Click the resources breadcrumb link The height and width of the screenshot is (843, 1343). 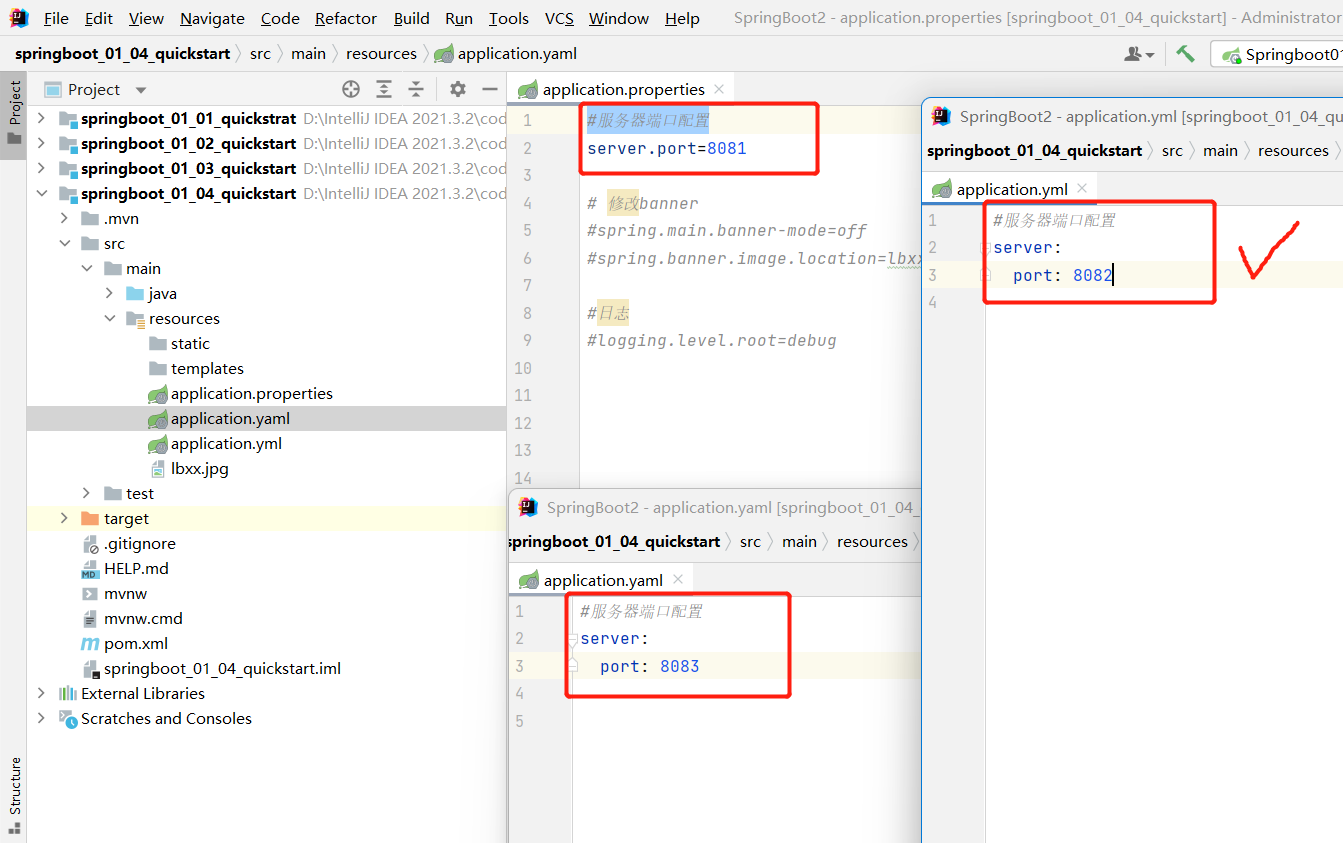[x=381, y=53]
